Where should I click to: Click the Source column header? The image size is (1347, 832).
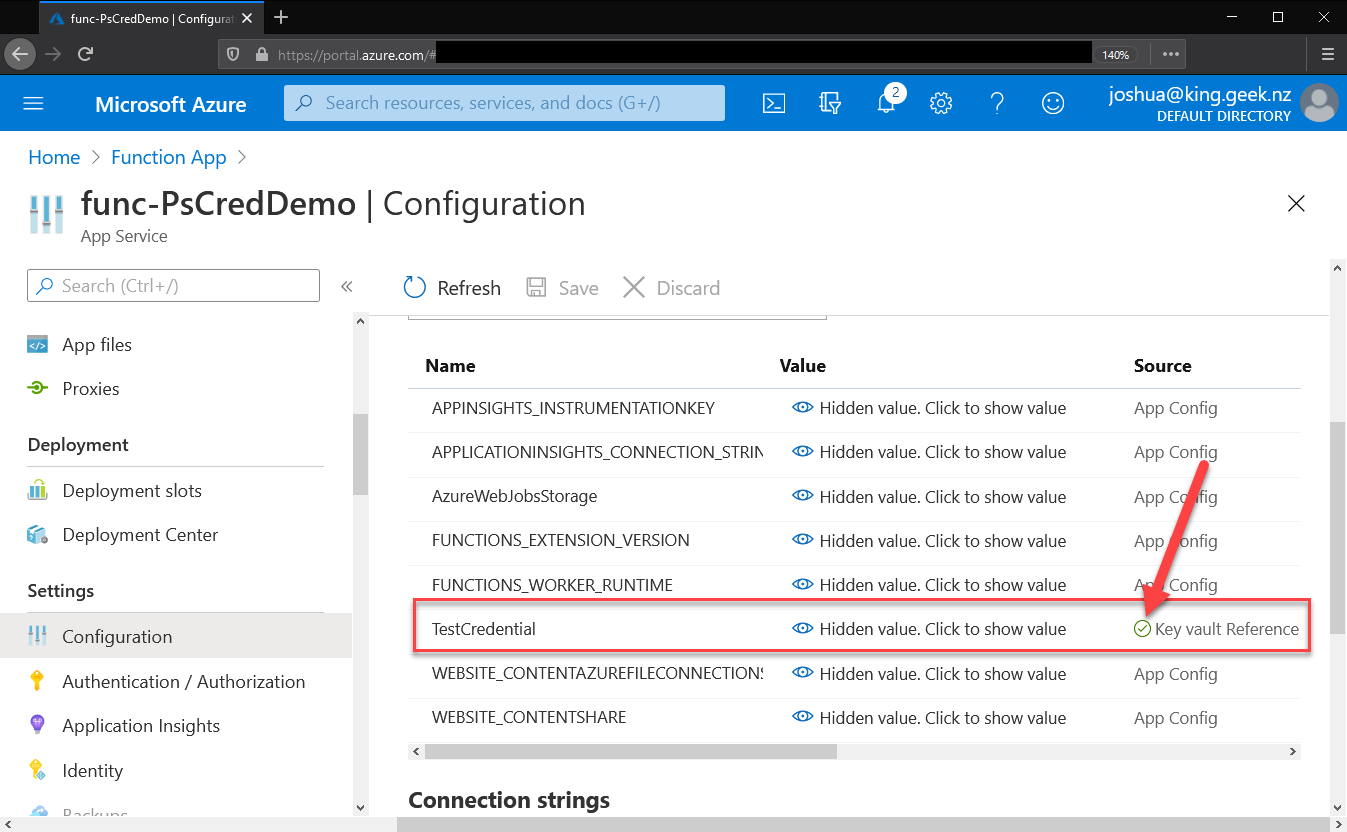[x=1163, y=366]
